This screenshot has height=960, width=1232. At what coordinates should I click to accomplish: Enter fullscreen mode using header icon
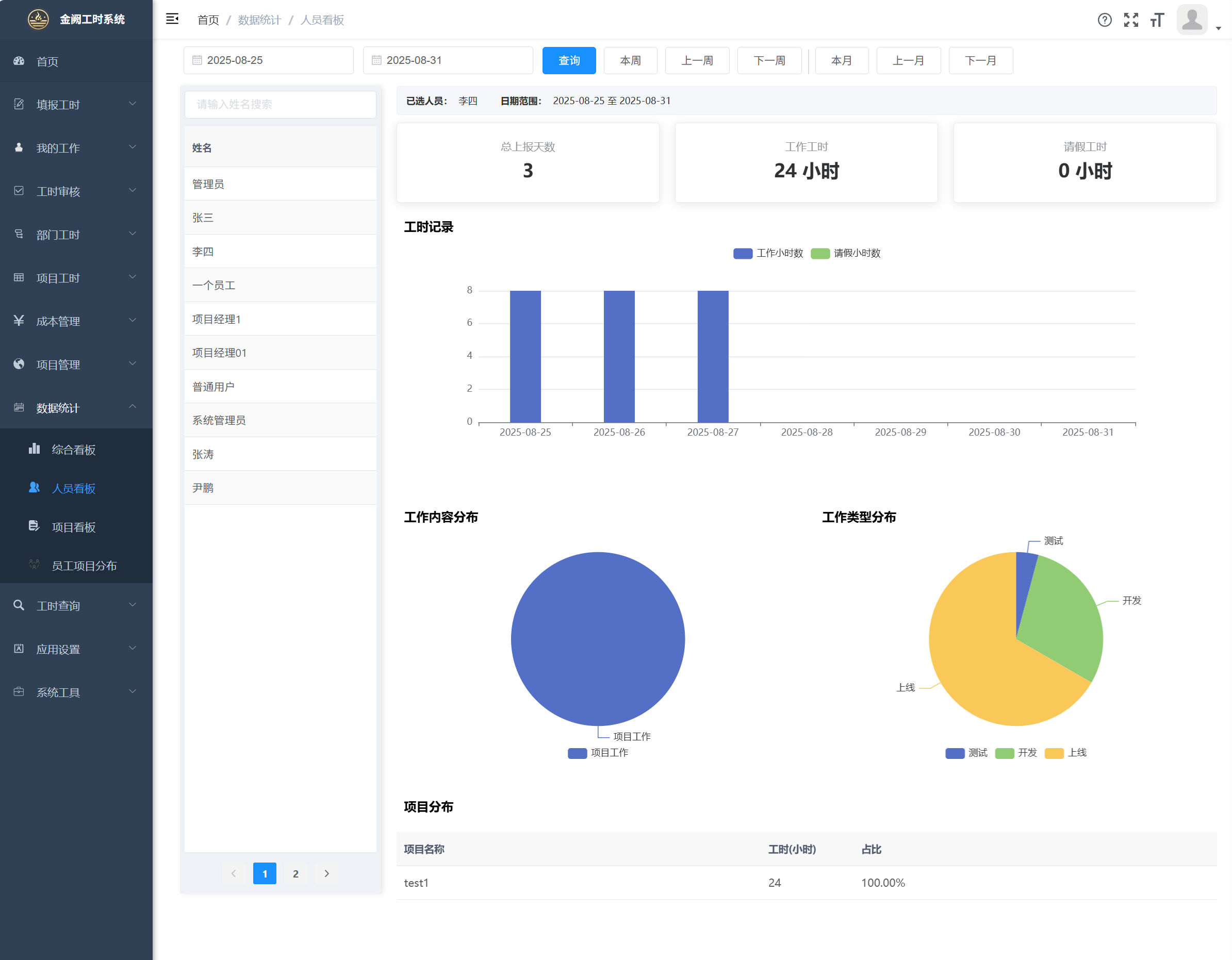pos(1130,20)
